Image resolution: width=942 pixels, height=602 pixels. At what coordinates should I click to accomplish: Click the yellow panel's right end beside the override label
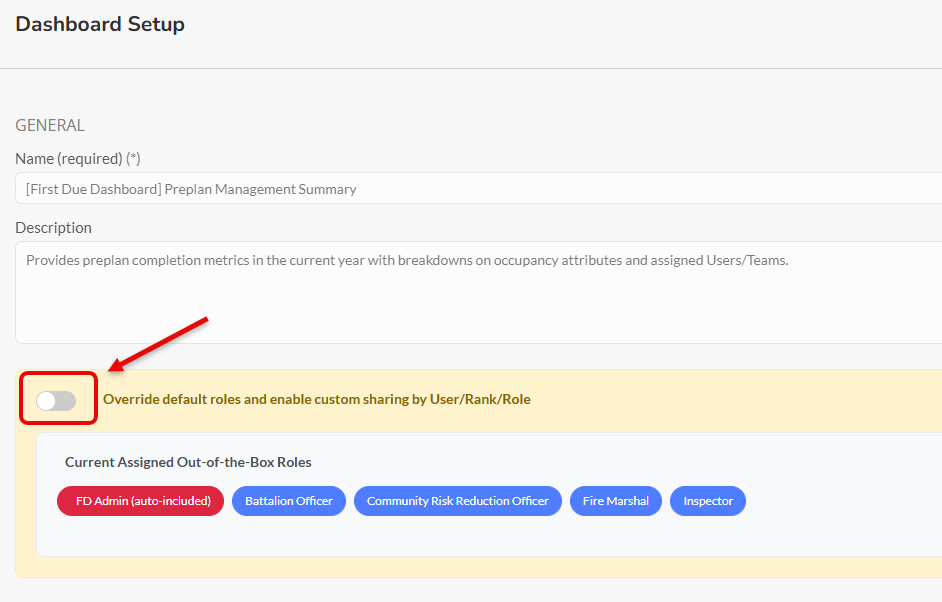pos(800,399)
